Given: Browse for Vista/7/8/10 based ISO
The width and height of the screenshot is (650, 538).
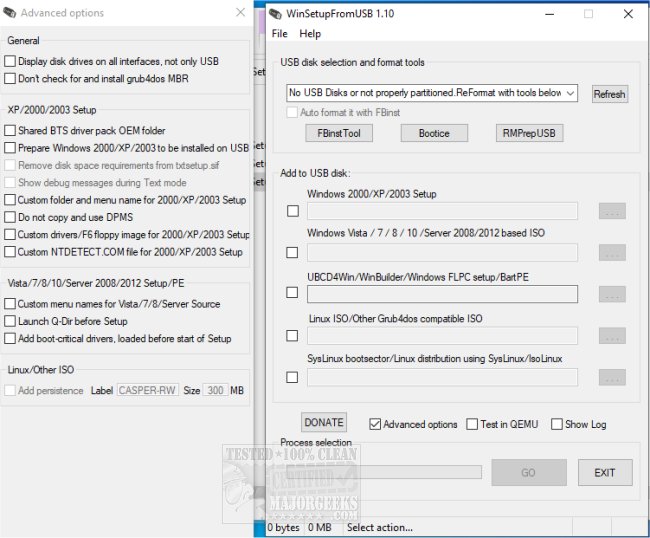Looking at the screenshot, I should click(x=612, y=253).
